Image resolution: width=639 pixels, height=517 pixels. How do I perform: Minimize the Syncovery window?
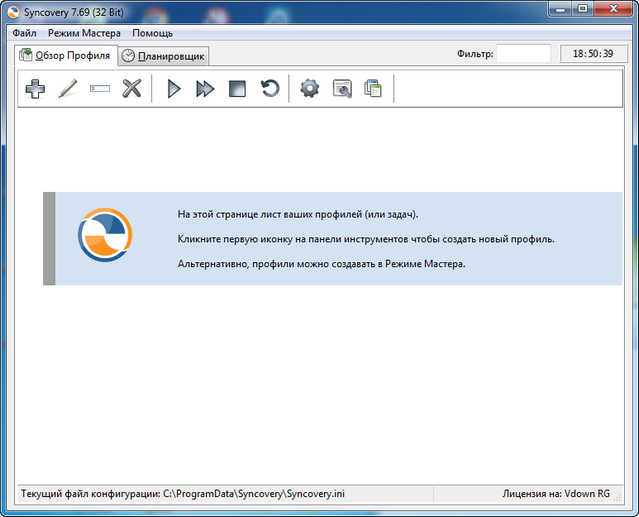tap(561, 9)
